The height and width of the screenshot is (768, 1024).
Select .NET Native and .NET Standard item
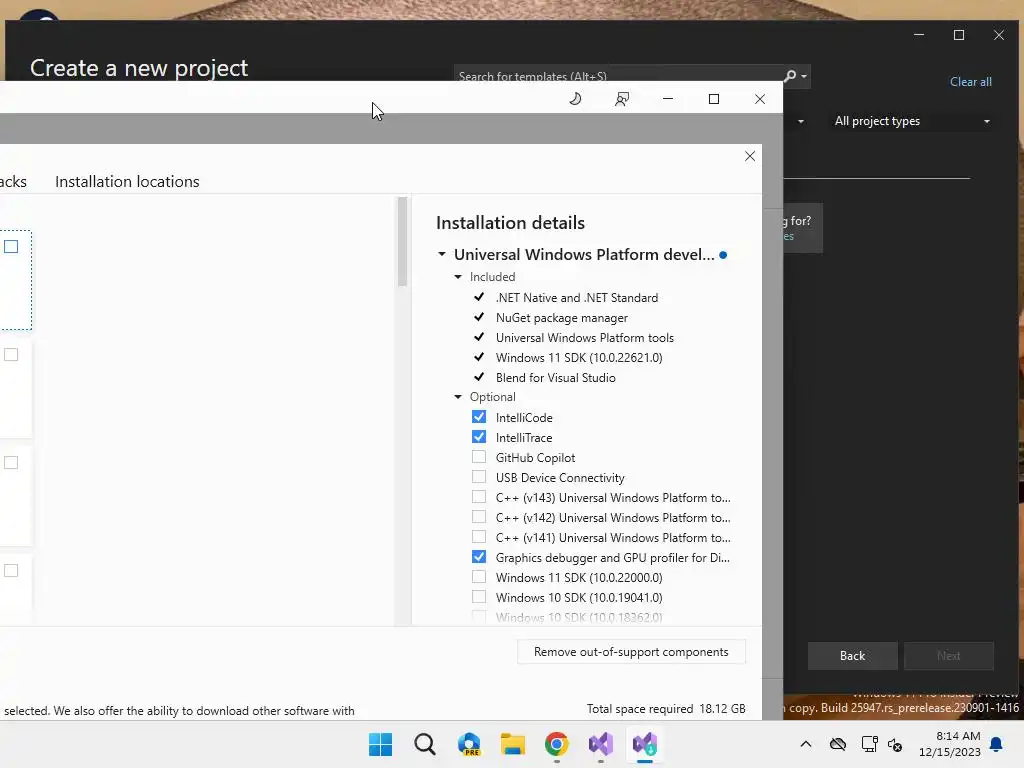point(577,298)
